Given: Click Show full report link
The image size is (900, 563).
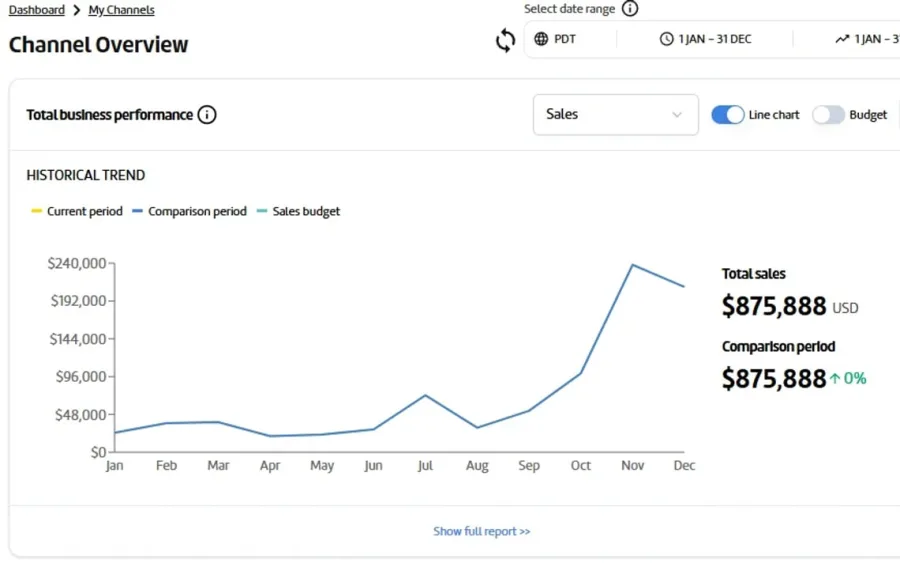Looking at the screenshot, I should [482, 531].
